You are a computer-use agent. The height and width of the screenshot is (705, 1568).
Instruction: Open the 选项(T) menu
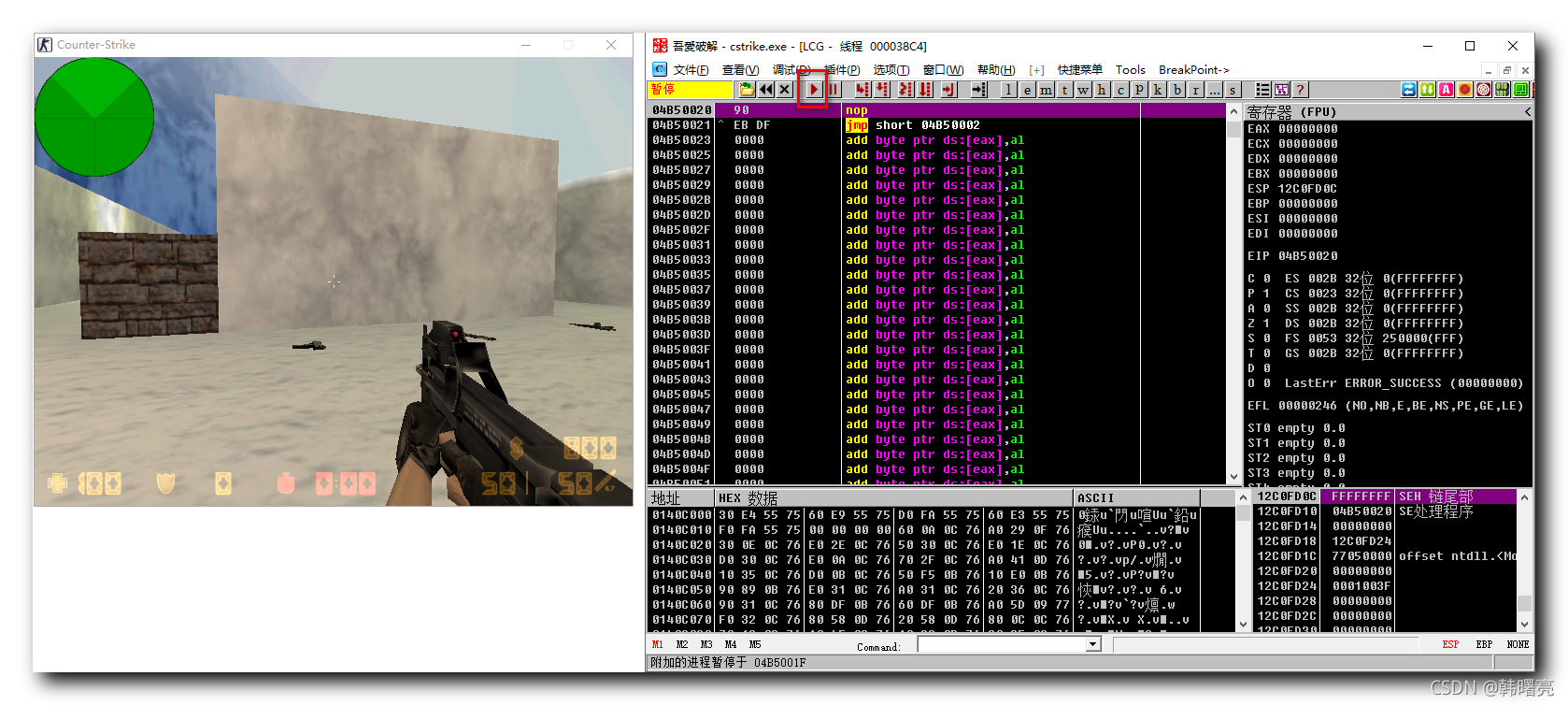891,70
